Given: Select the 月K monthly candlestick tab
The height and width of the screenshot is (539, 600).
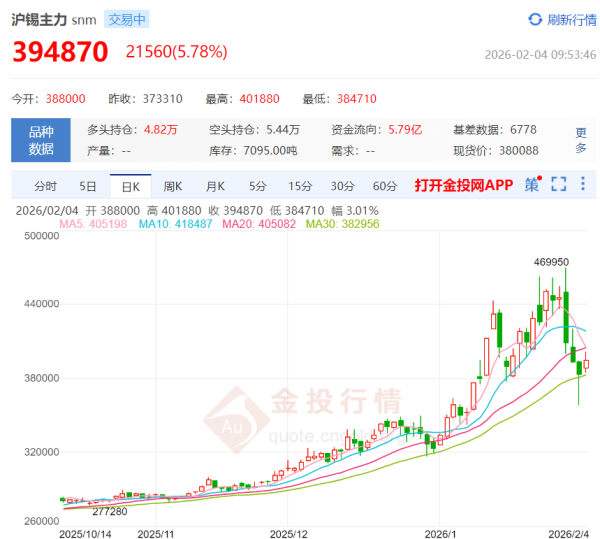Looking at the screenshot, I should pyautogui.click(x=215, y=186).
